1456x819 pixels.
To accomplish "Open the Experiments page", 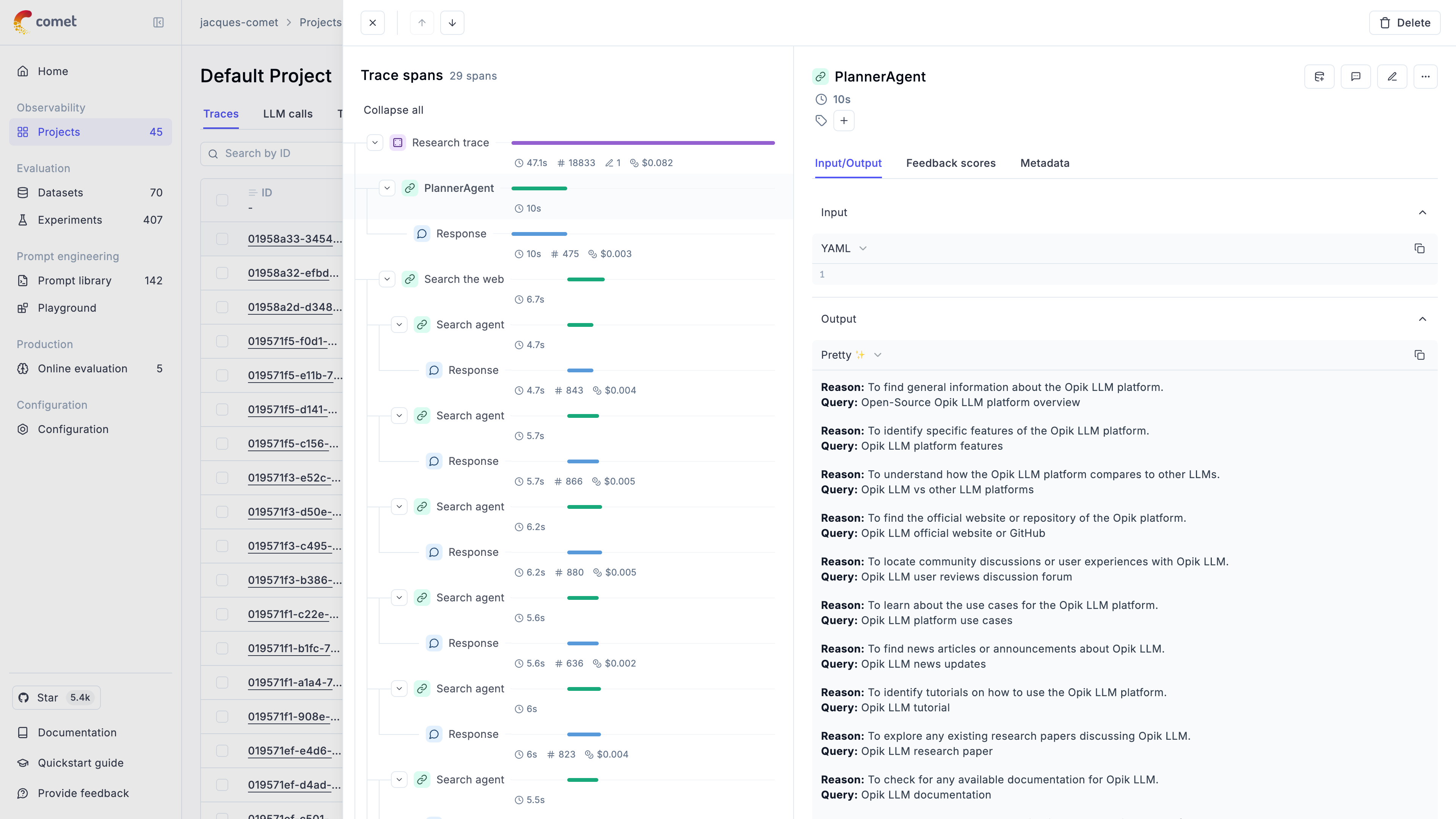I will [91, 220].
